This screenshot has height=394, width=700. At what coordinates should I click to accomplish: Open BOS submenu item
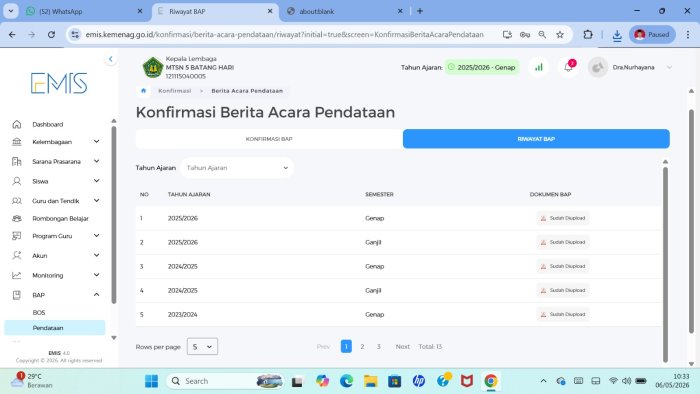click(39, 313)
